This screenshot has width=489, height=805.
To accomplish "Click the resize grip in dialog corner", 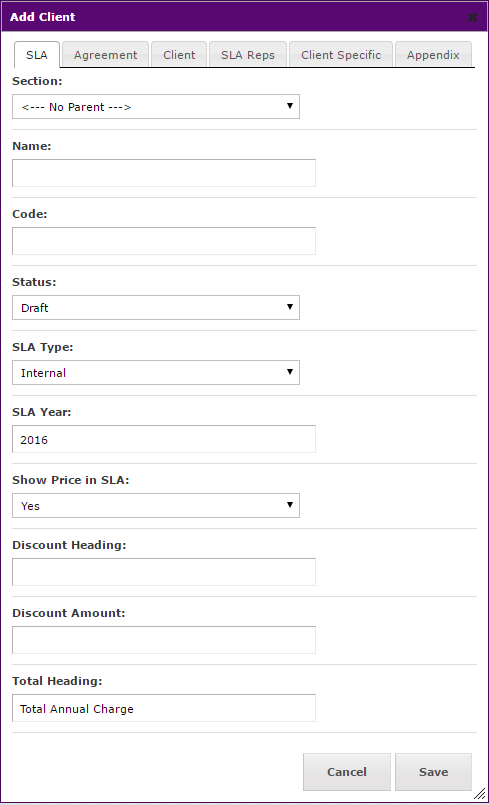I will [480, 794].
